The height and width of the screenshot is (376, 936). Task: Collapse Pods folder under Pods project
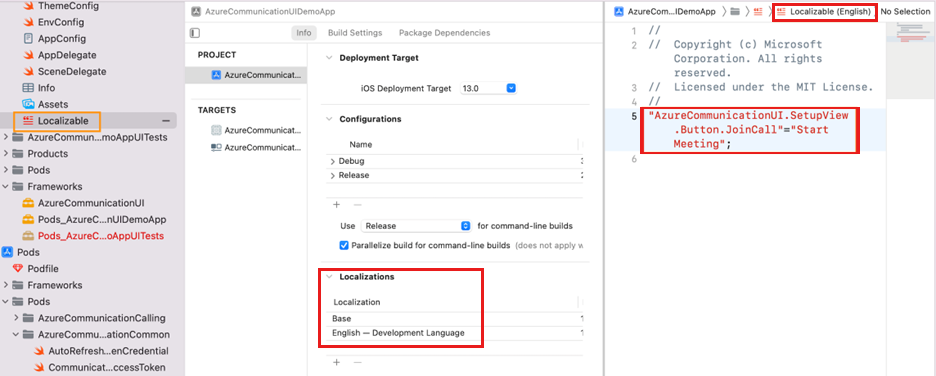[5, 301]
